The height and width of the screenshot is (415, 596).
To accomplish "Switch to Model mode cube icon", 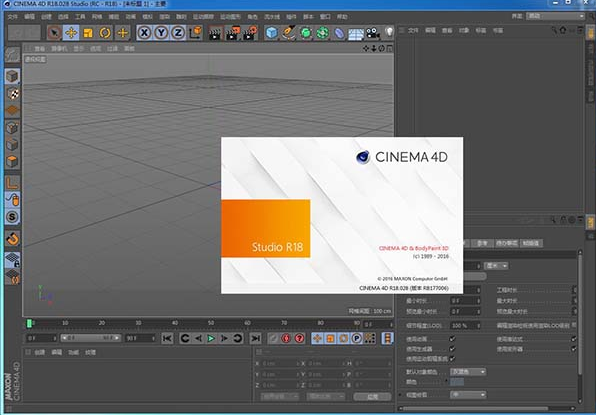I will coord(13,76).
